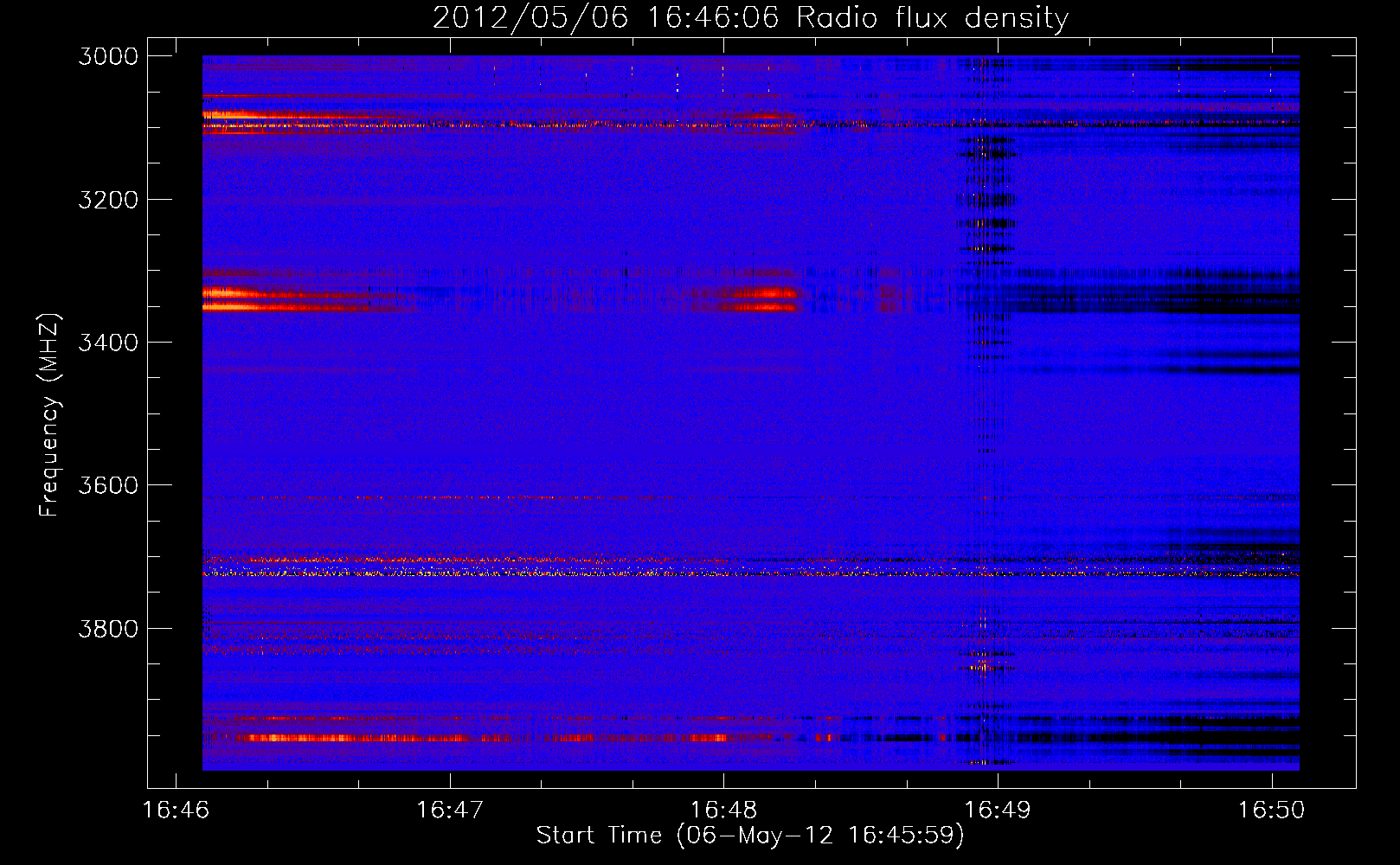This screenshot has height=865, width=1400.
Task: Click the '3800' frequency axis label
Action: [108, 628]
